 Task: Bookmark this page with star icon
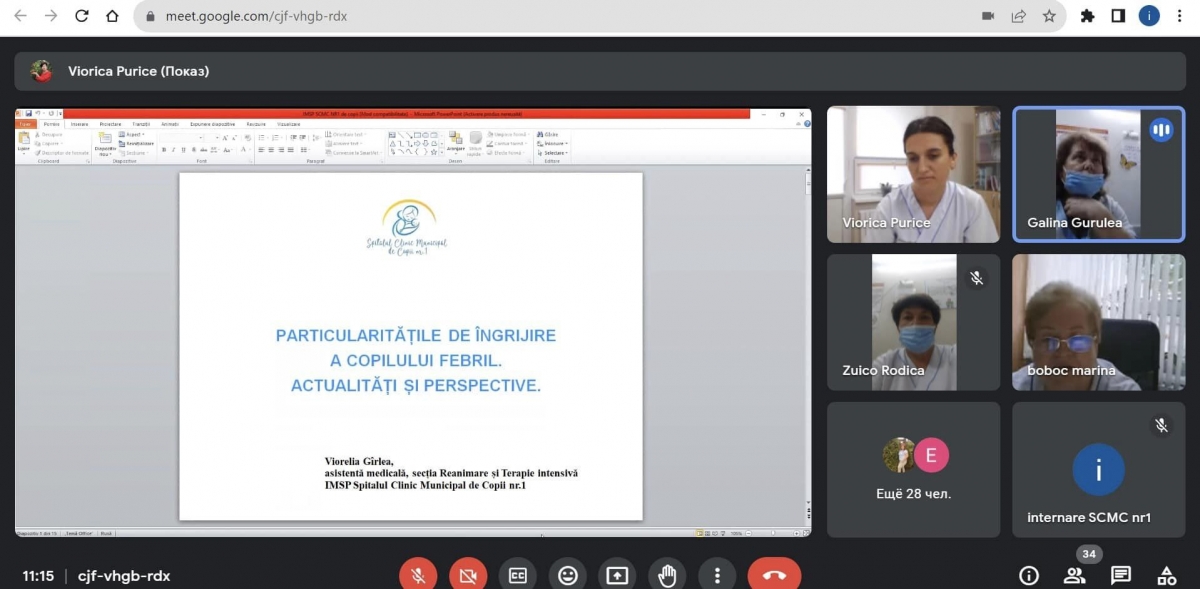(1049, 16)
